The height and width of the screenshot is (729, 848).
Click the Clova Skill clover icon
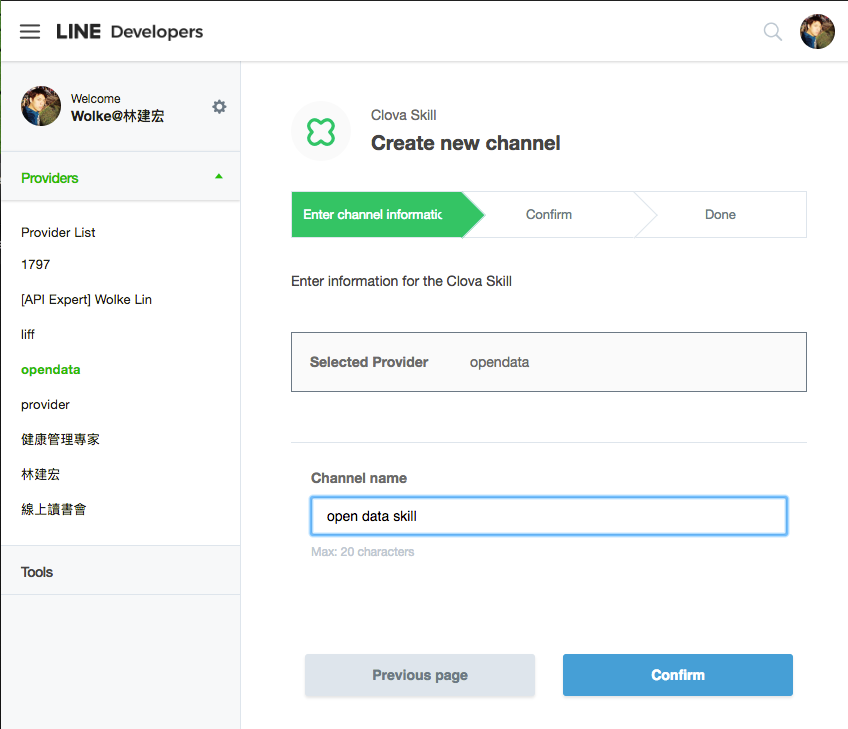point(321,131)
